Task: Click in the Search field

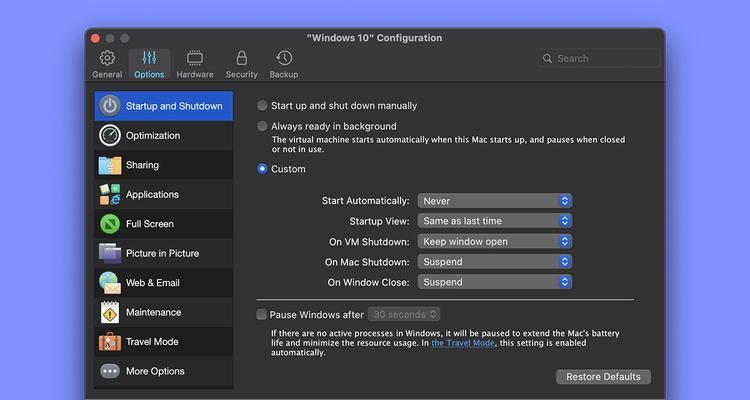Action: 599,58
